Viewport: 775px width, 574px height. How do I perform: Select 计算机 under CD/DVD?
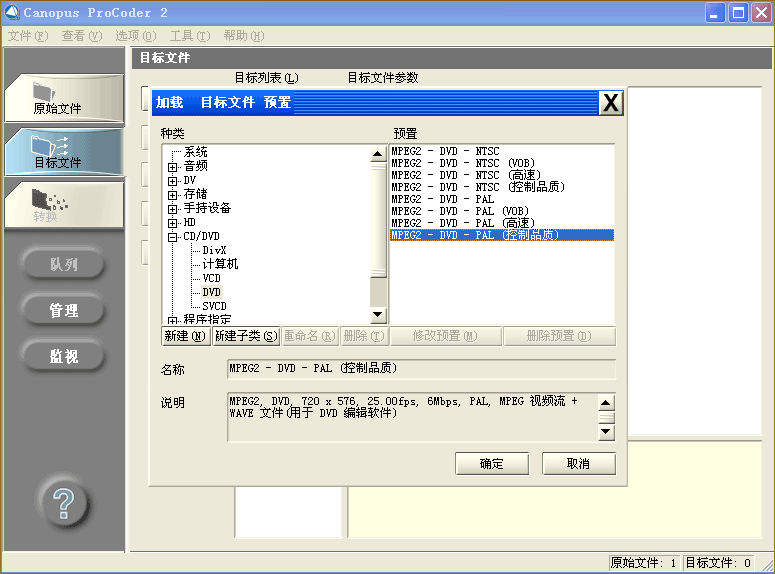click(x=220, y=264)
